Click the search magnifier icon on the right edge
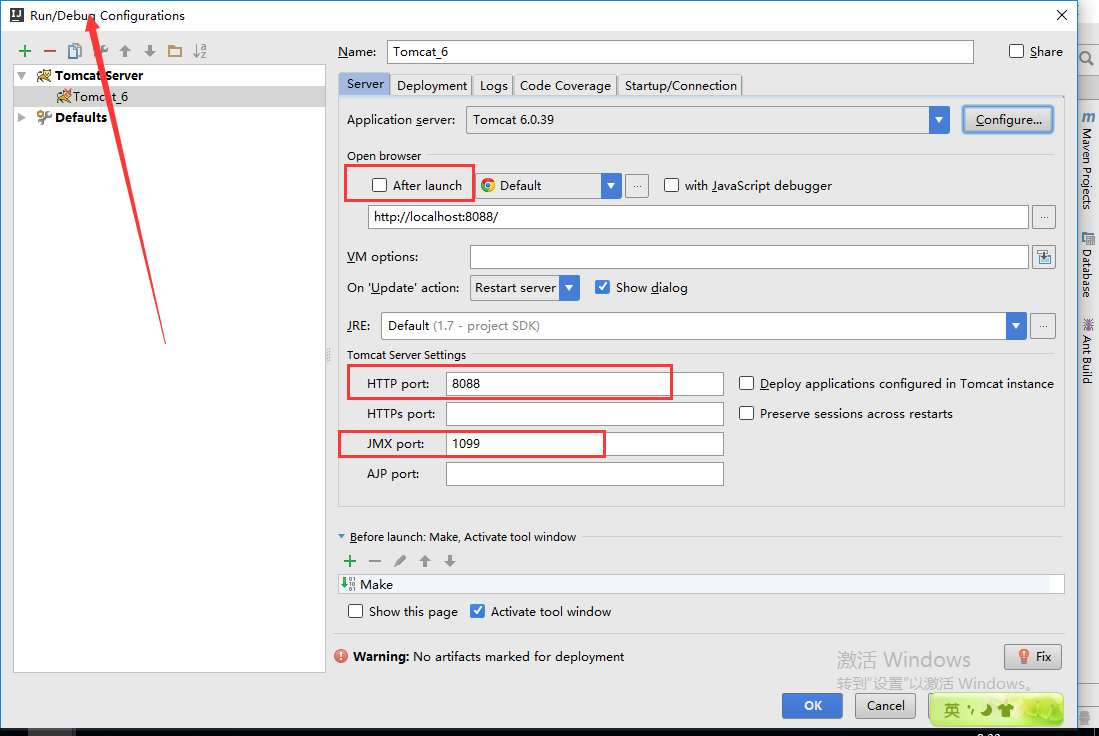 1086,59
